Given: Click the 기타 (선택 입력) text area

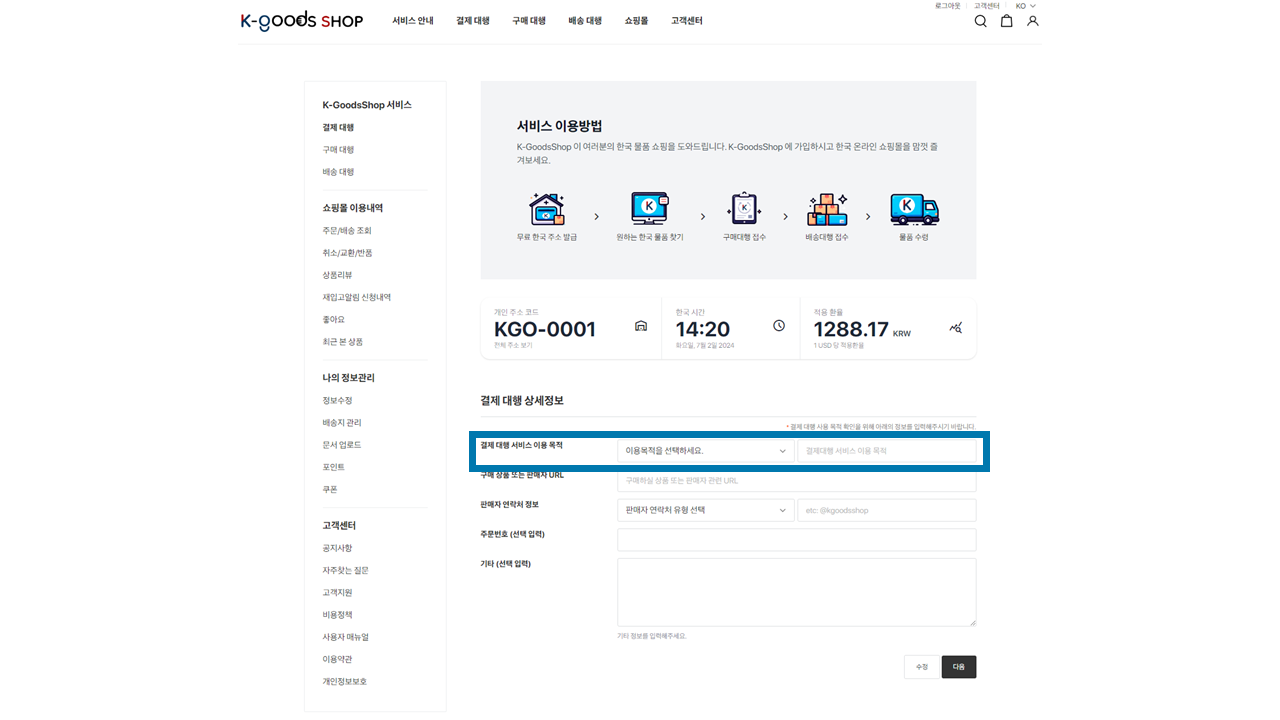Looking at the screenshot, I should coord(796,592).
